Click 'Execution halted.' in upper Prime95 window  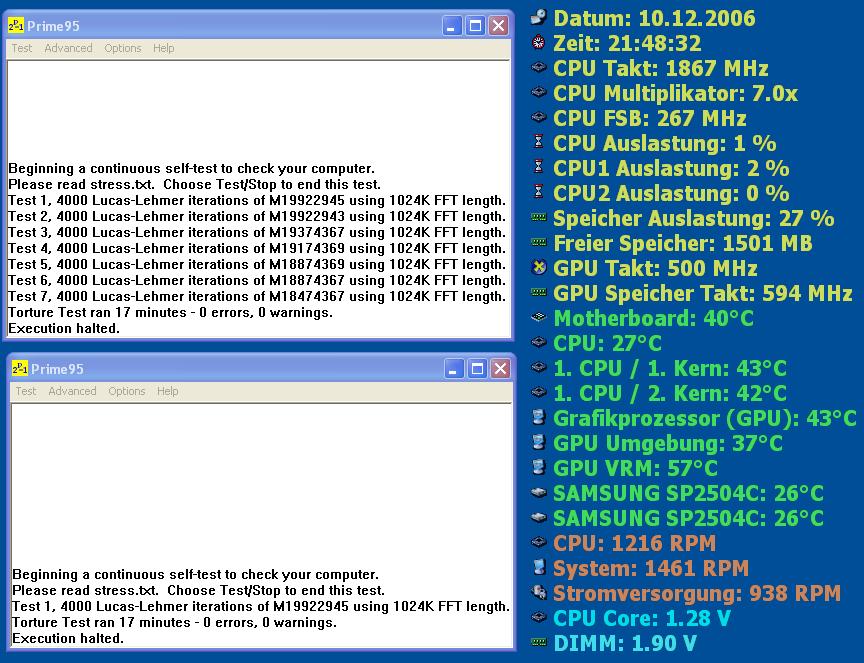pyautogui.click(x=64, y=328)
